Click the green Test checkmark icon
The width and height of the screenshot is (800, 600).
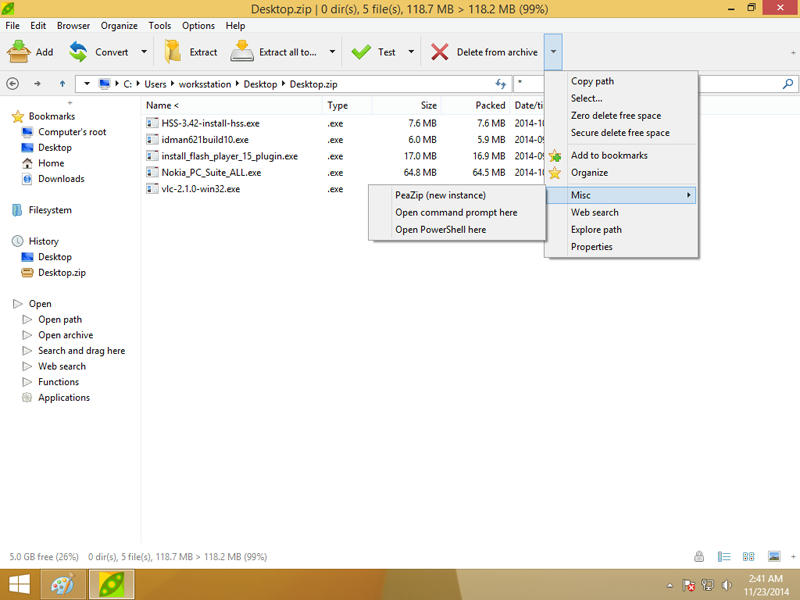pyautogui.click(x=361, y=52)
